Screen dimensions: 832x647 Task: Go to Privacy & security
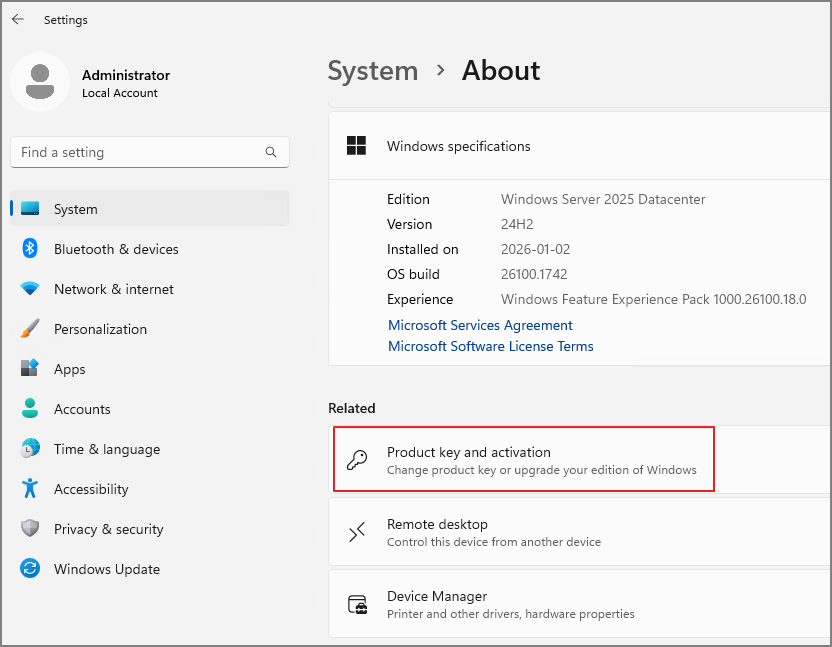150,529
